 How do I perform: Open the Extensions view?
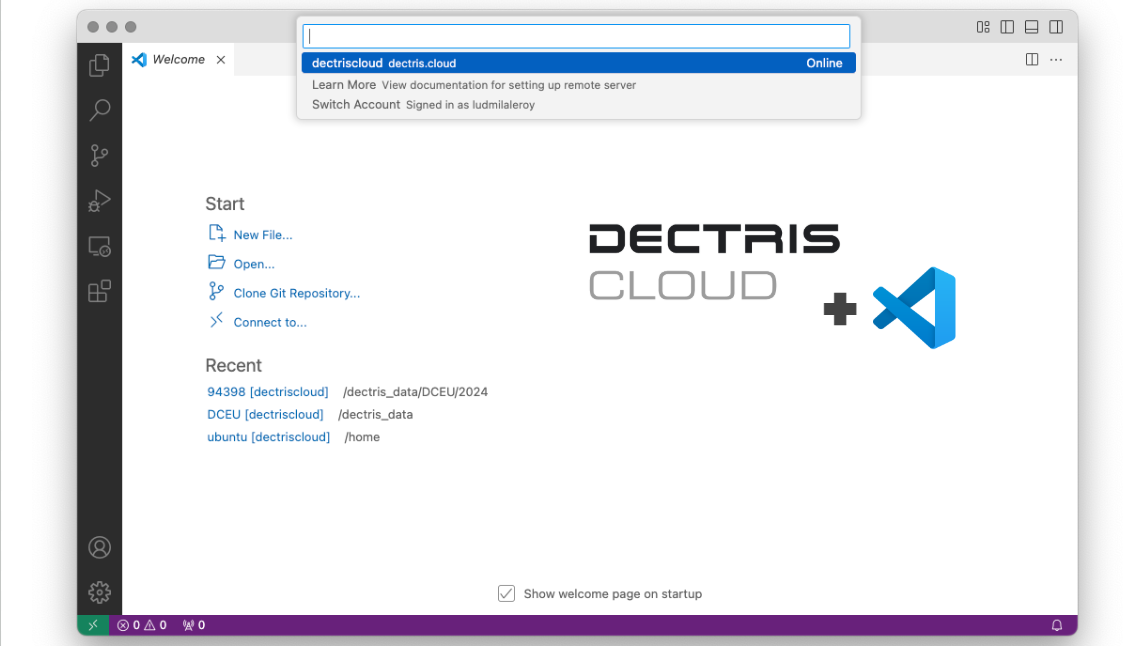tap(99, 292)
